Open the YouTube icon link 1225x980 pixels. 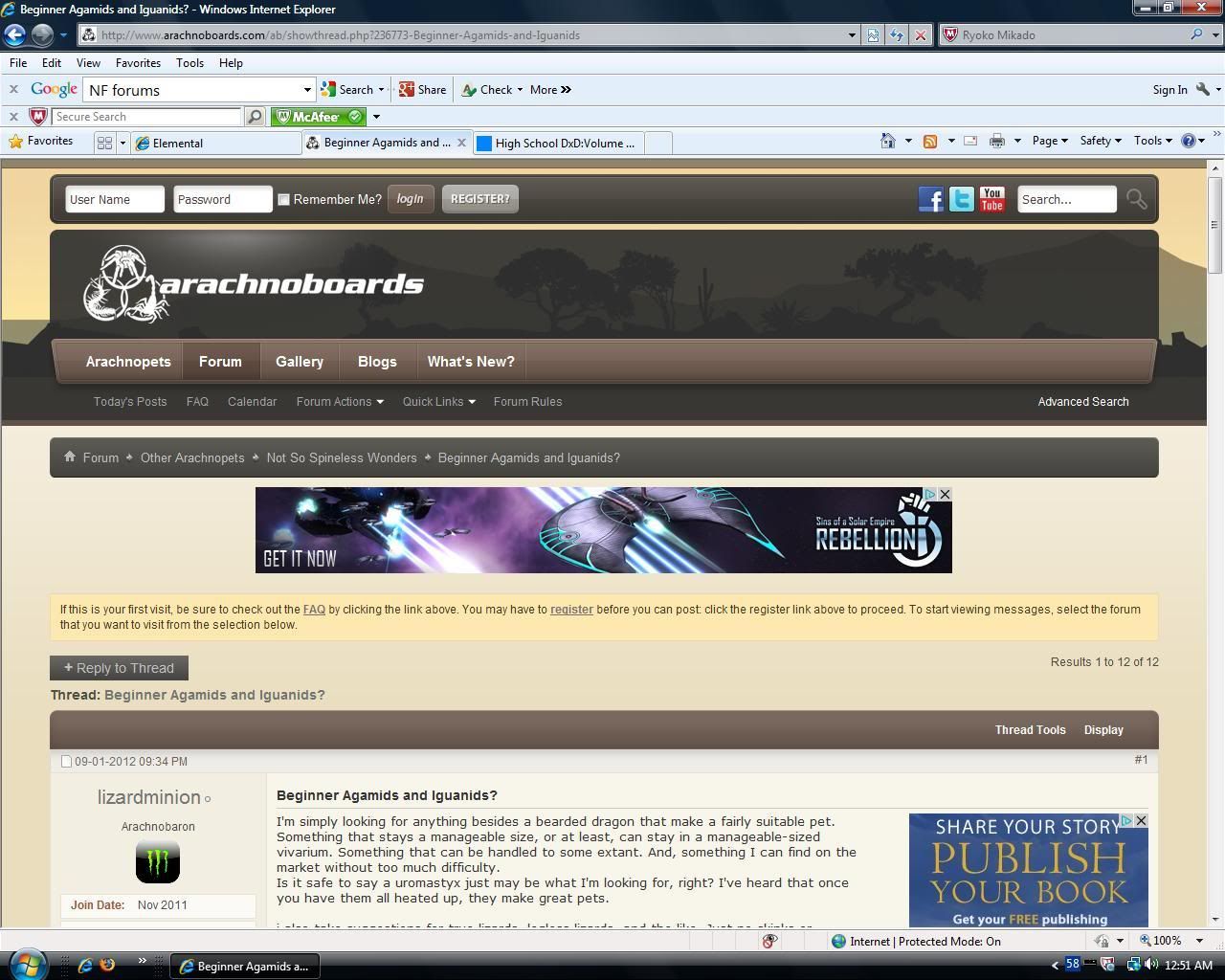coord(992,199)
